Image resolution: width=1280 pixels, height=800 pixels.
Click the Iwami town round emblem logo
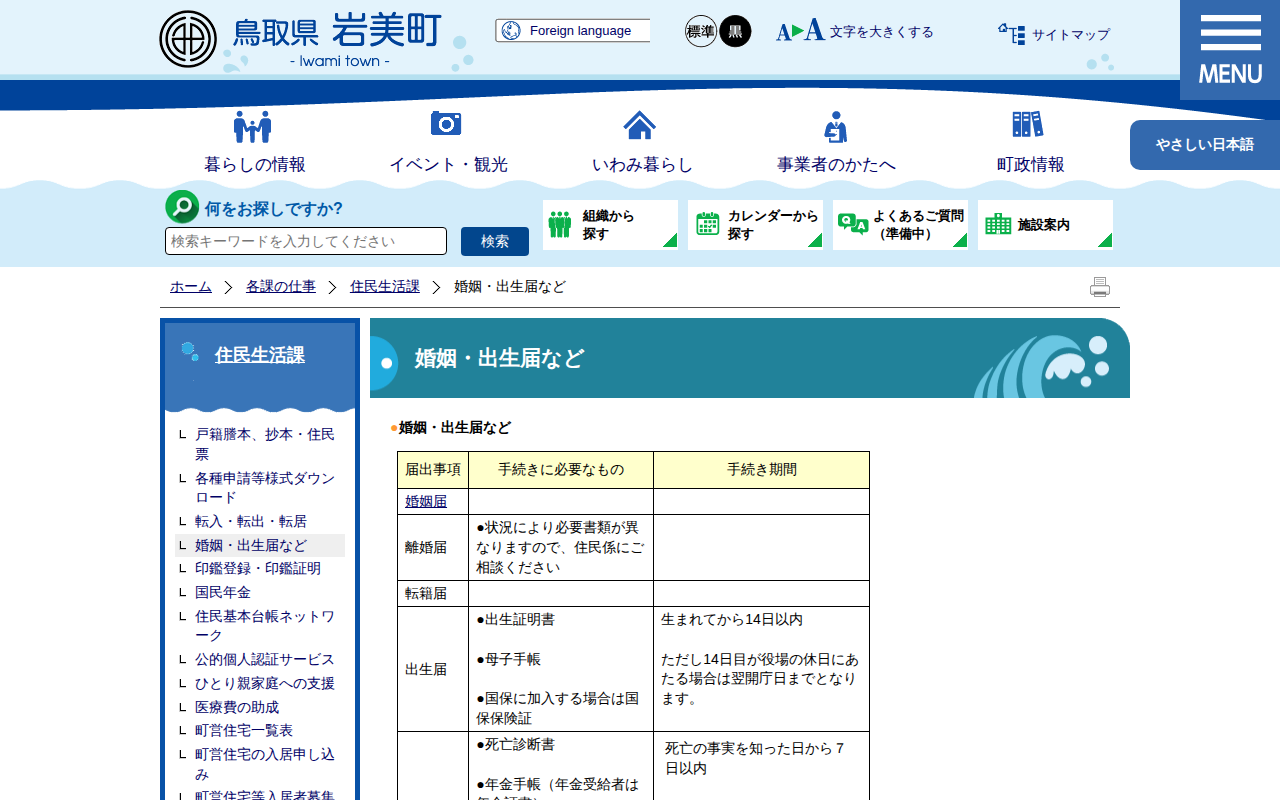[188, 39]
